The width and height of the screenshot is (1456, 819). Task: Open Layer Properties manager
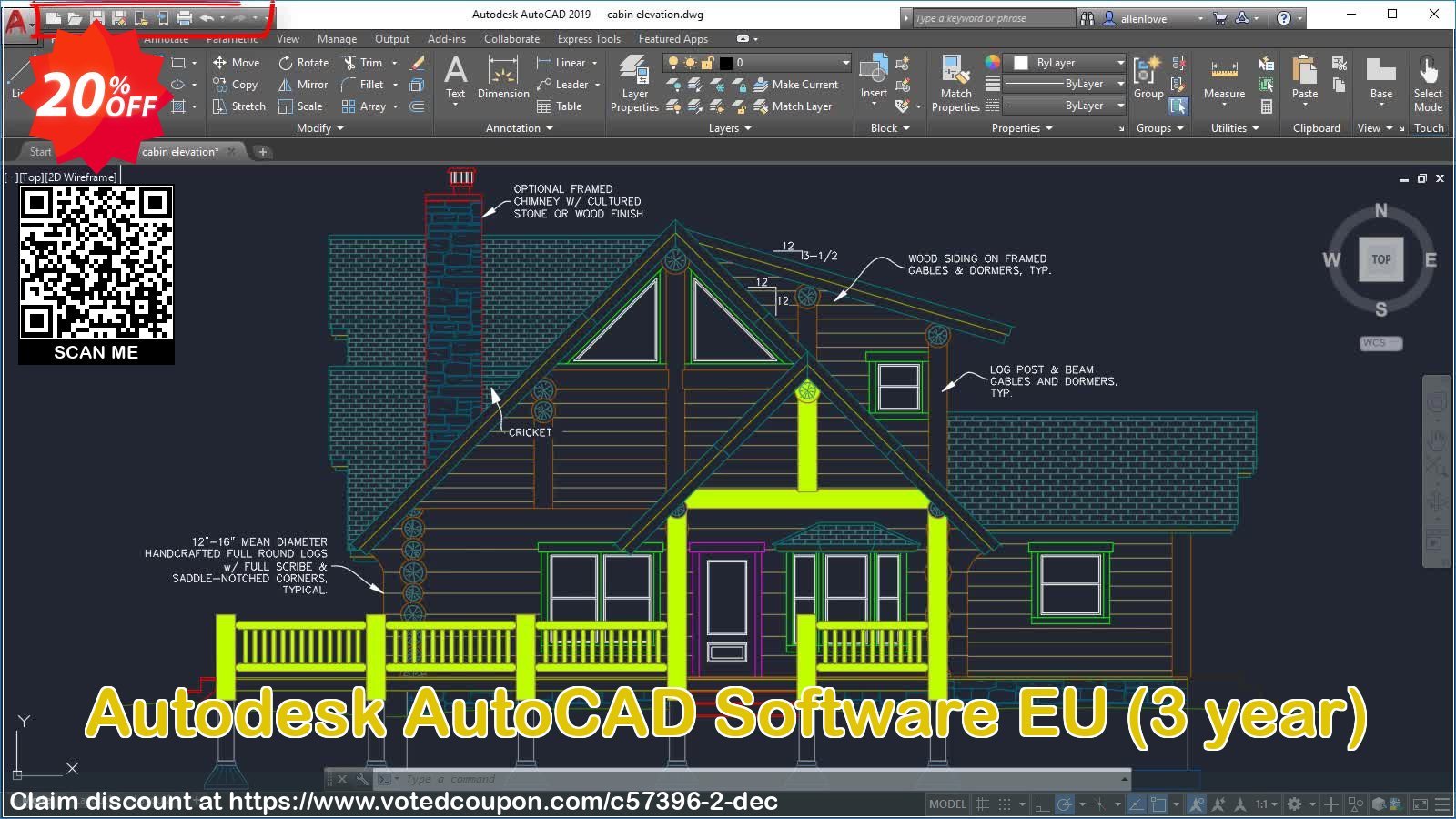point(634,83)
